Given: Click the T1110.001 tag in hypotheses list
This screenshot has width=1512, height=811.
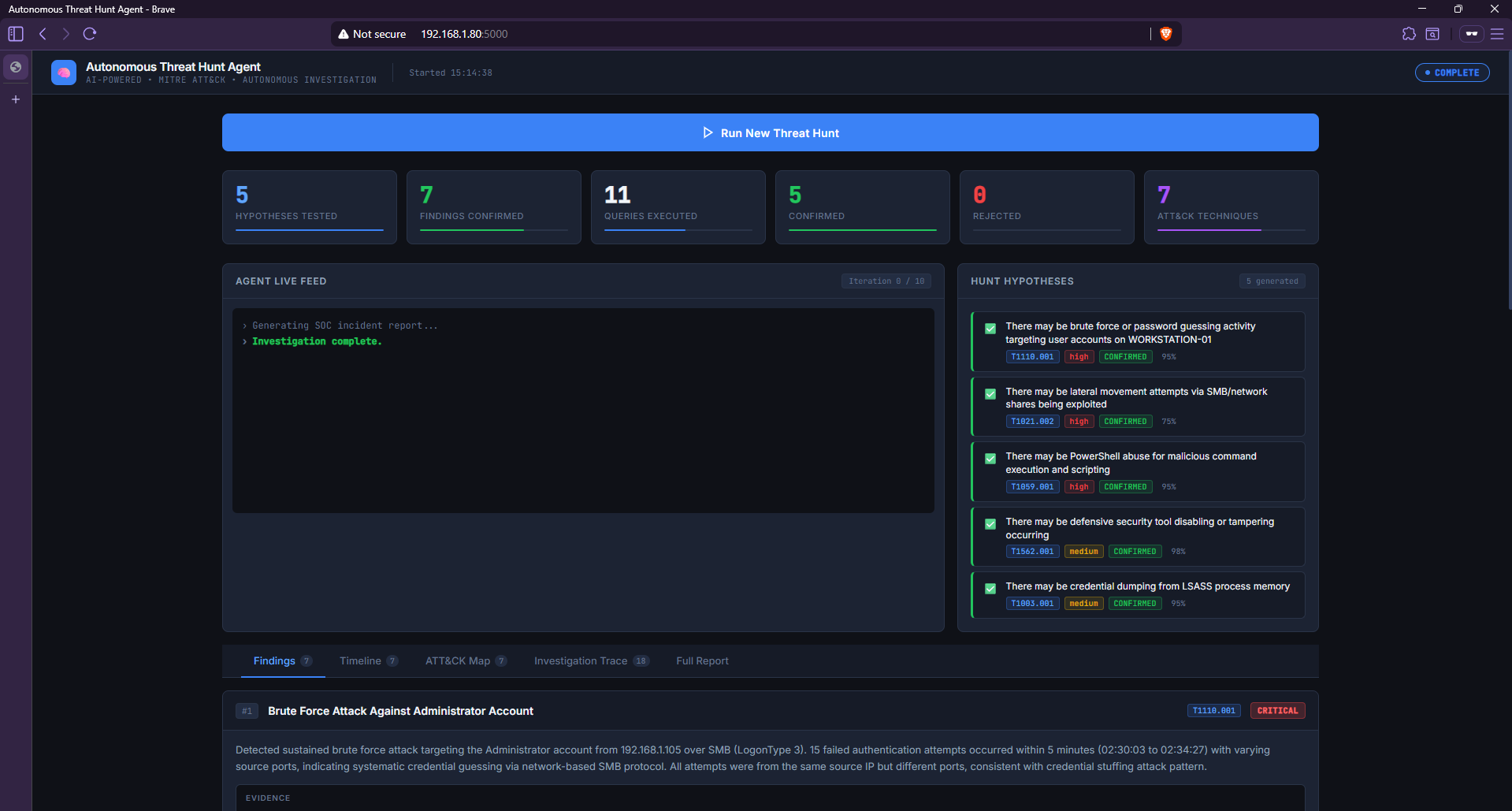Looking at the screenshot, I should pyautogui.click(x=1032, y=357).
